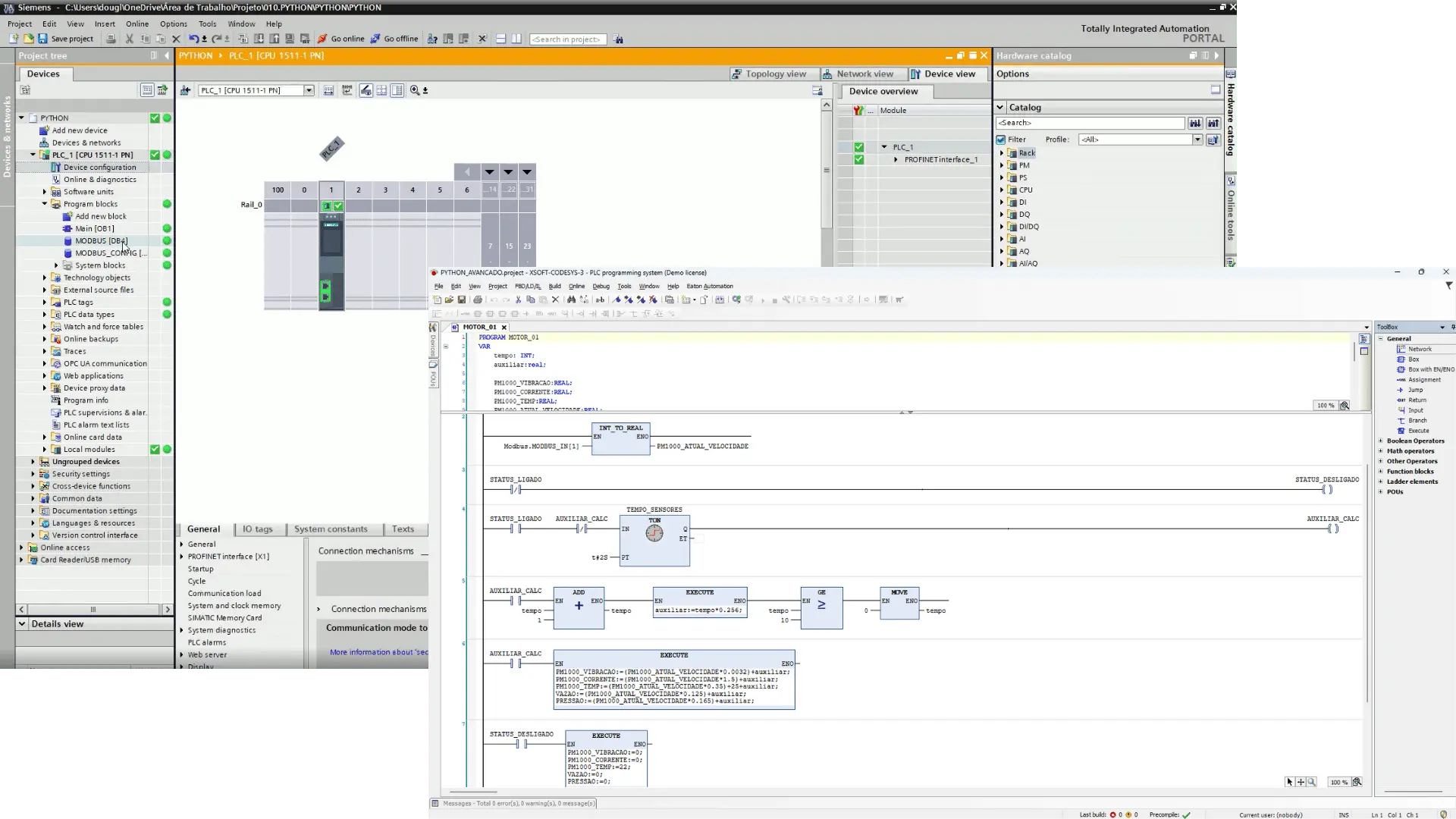
Task: Open the FBD/LD/IL menu in CODESYS
Action: pos(528,286)
